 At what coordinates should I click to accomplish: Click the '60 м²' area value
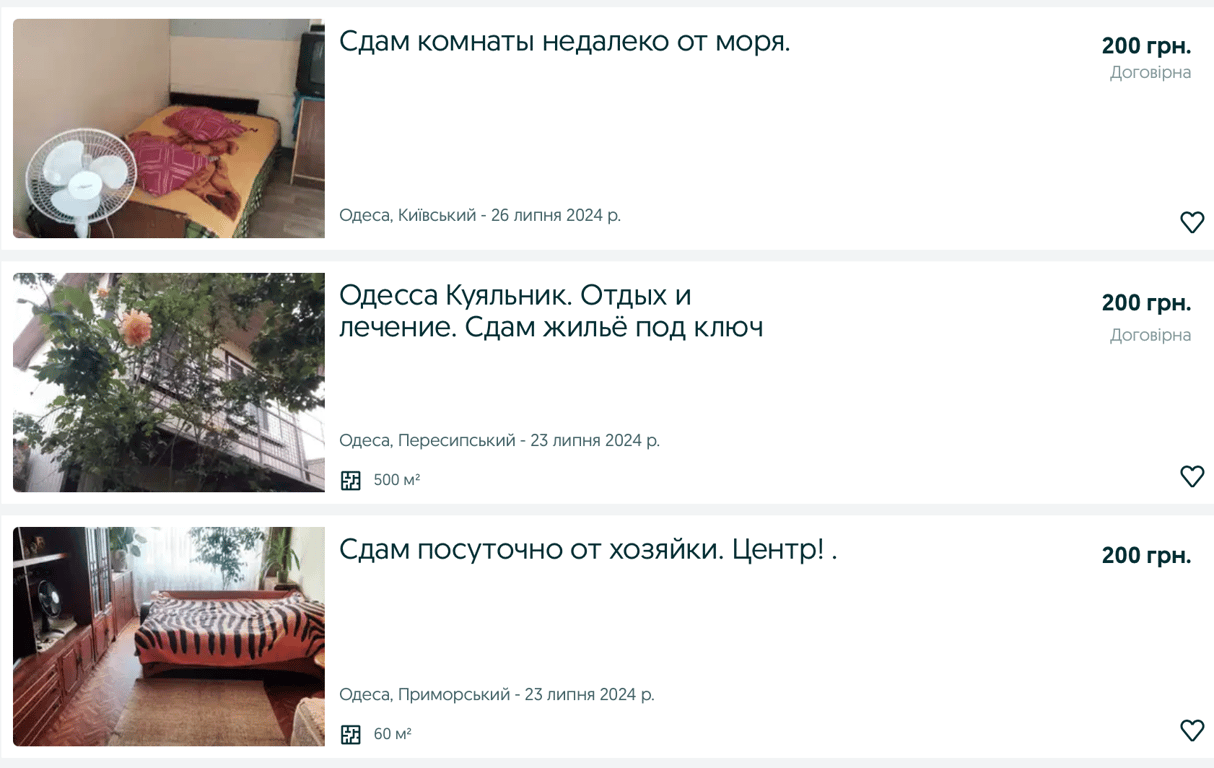pyautogui.click(x=393, y=734)
